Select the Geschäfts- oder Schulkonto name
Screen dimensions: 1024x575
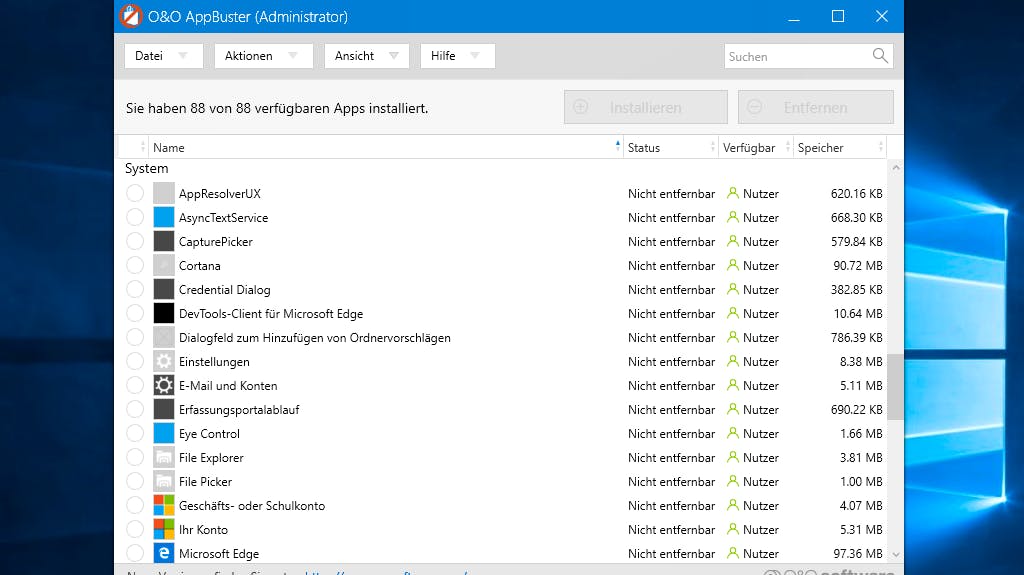click(x=252, y=506)
